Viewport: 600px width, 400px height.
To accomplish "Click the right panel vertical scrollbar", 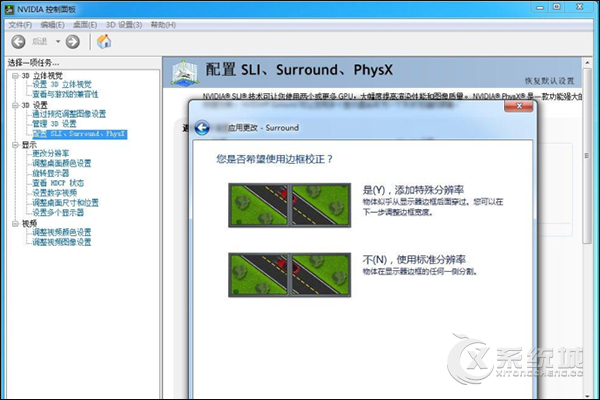I will 587,155.
